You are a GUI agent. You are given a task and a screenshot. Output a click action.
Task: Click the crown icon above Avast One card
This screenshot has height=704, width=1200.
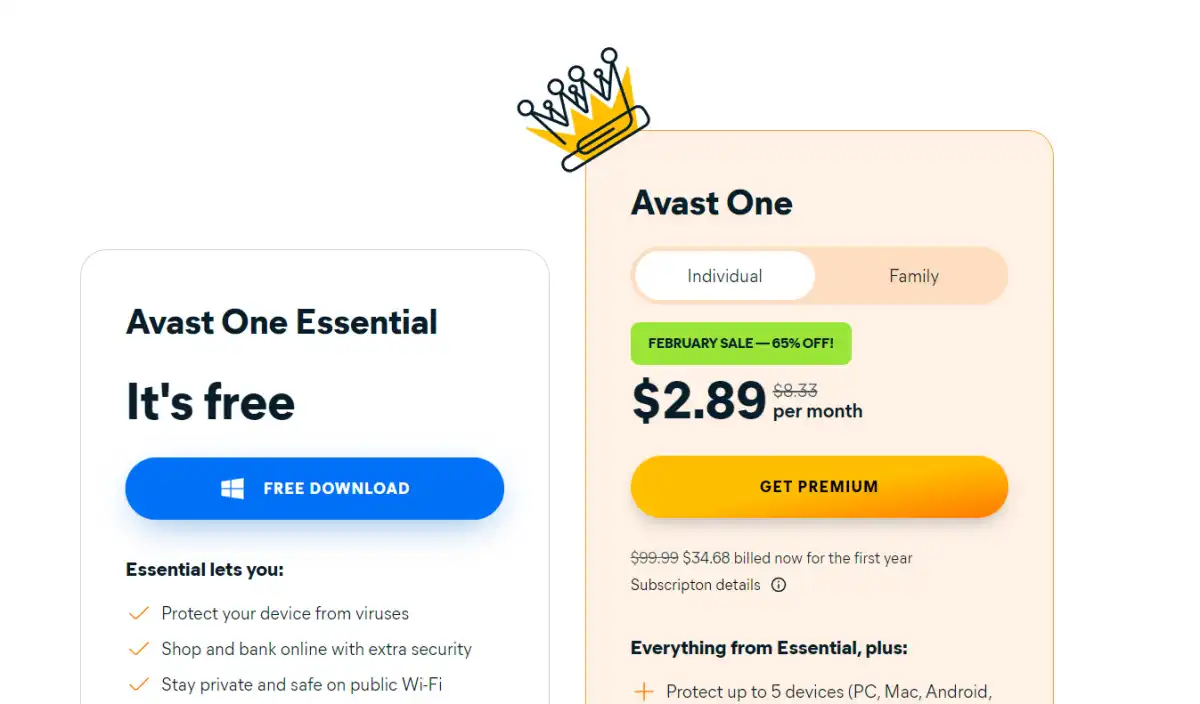pyautogui.click(x=584, y=109)
